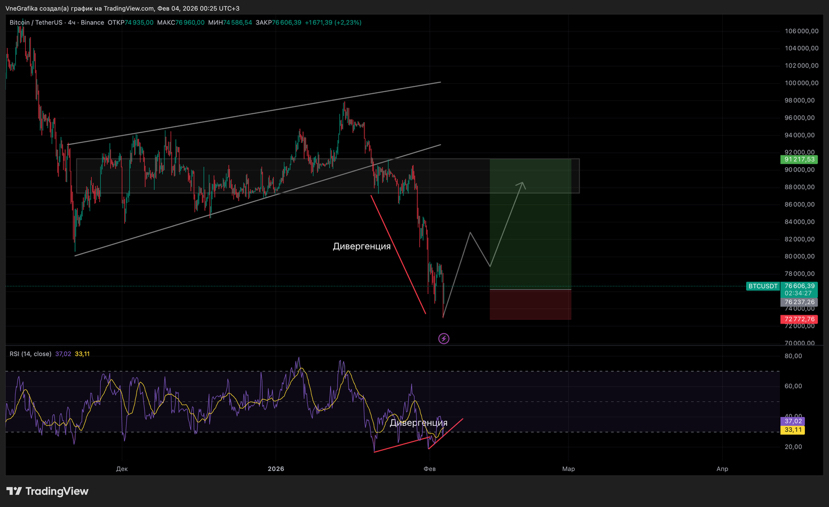Click the 104 000,00 price axis label
This screenshot has height=507, width=829.
pos(802,48)
